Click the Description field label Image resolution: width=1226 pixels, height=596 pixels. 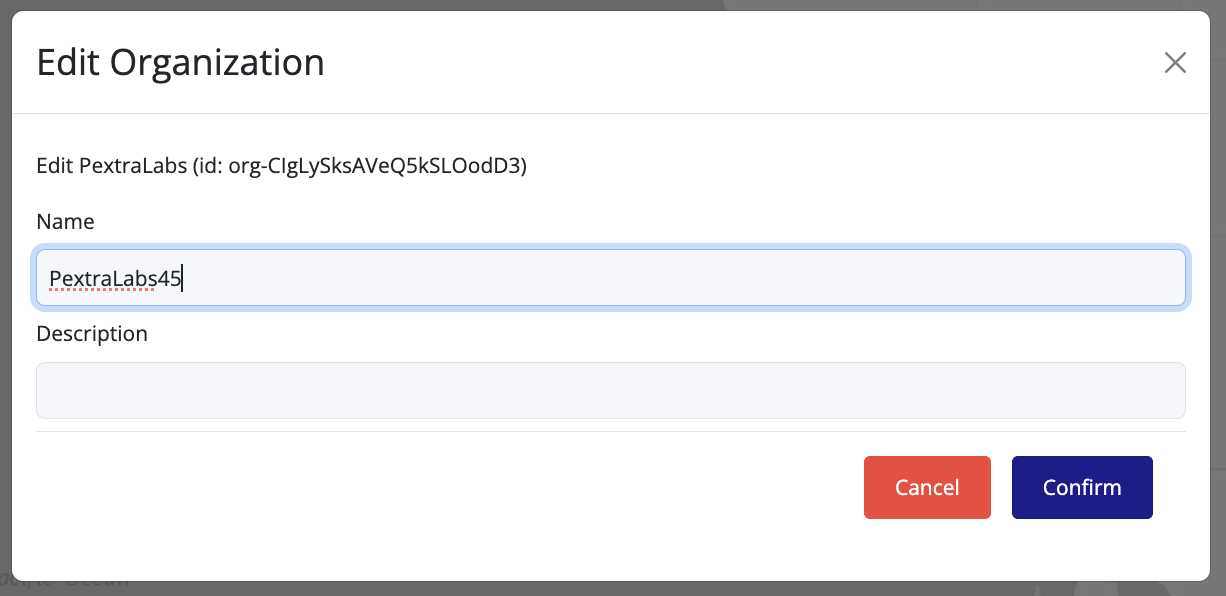click(x=92, y=334)
